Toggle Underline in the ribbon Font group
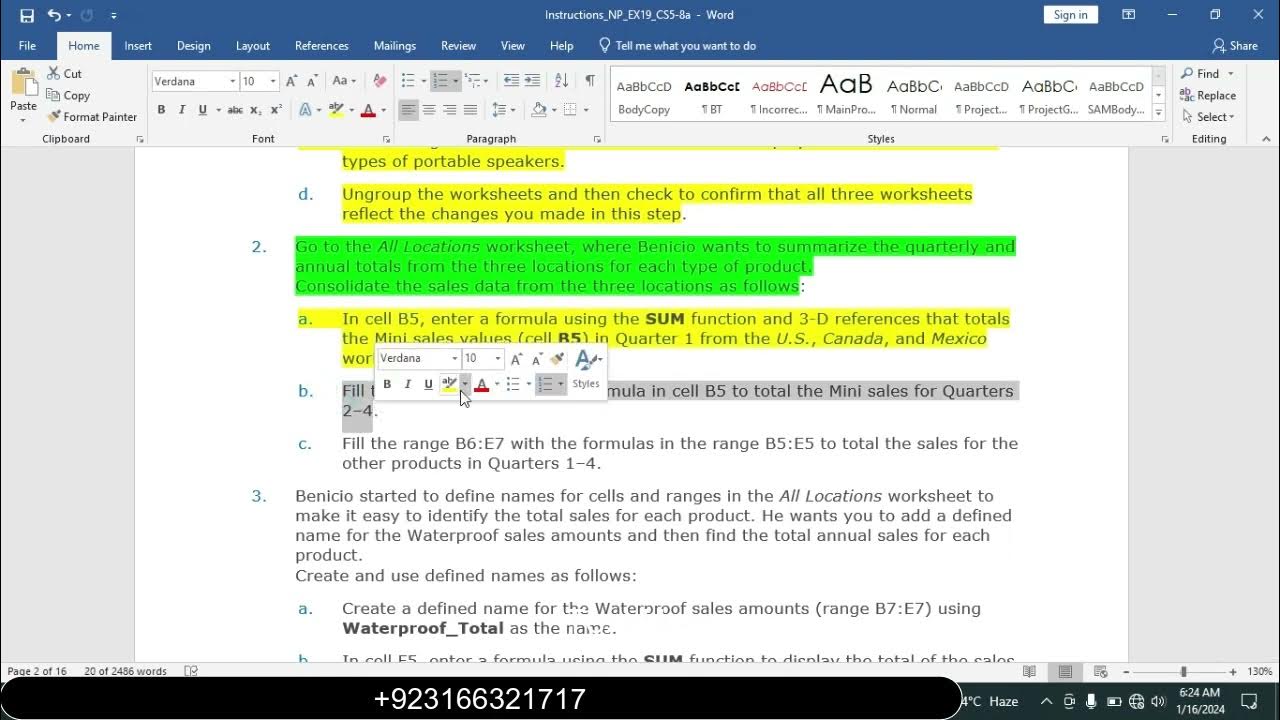 (202, 110)
